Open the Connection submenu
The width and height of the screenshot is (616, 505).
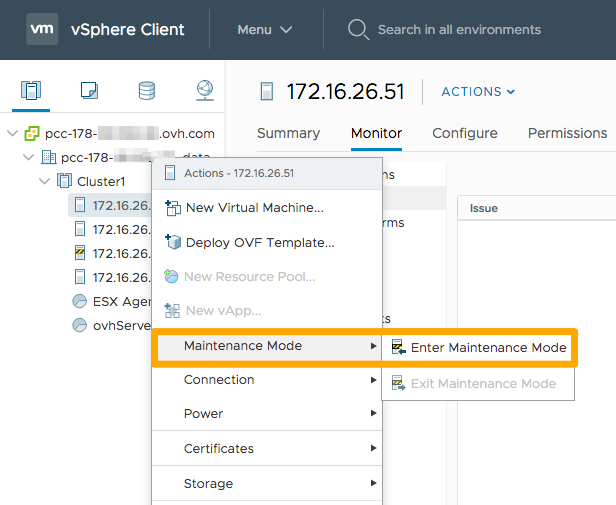tap(218, 380)
